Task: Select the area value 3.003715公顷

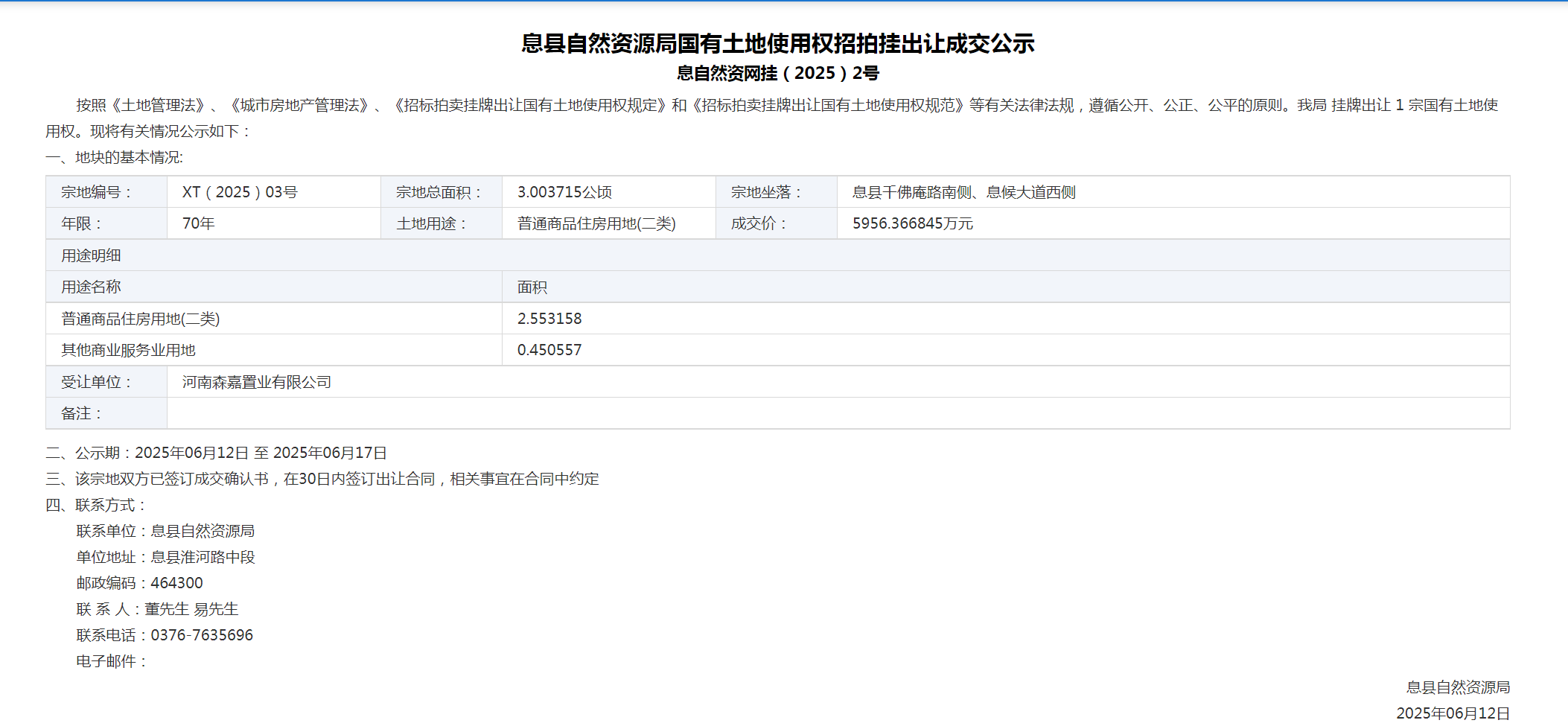Action: pos(564,192)
